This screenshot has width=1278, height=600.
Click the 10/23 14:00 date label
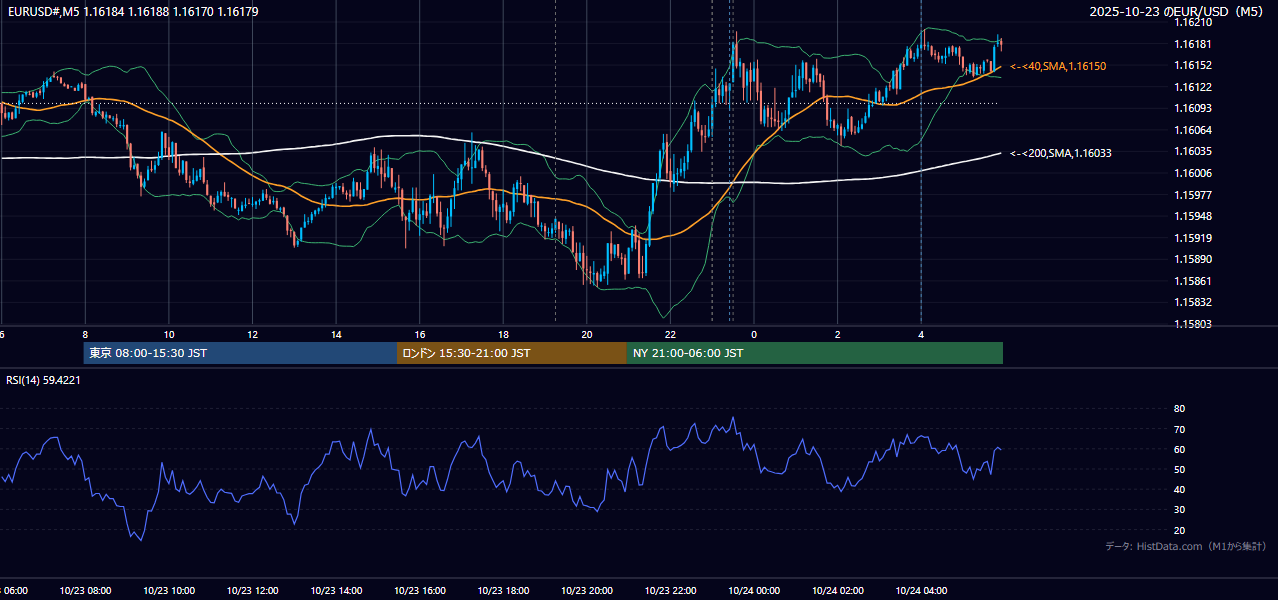[x=336, y=591]
